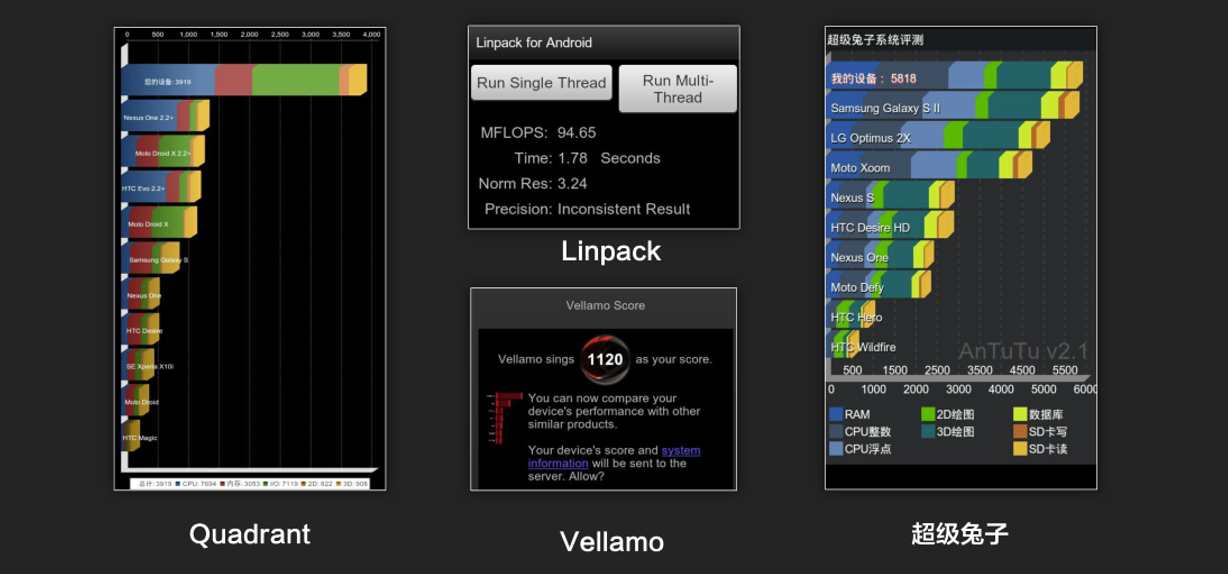Screen dimensions: 1228x574
Task: Click the 总计: 3919 total in Quadrant legend
Action: (x=153, y=484)
